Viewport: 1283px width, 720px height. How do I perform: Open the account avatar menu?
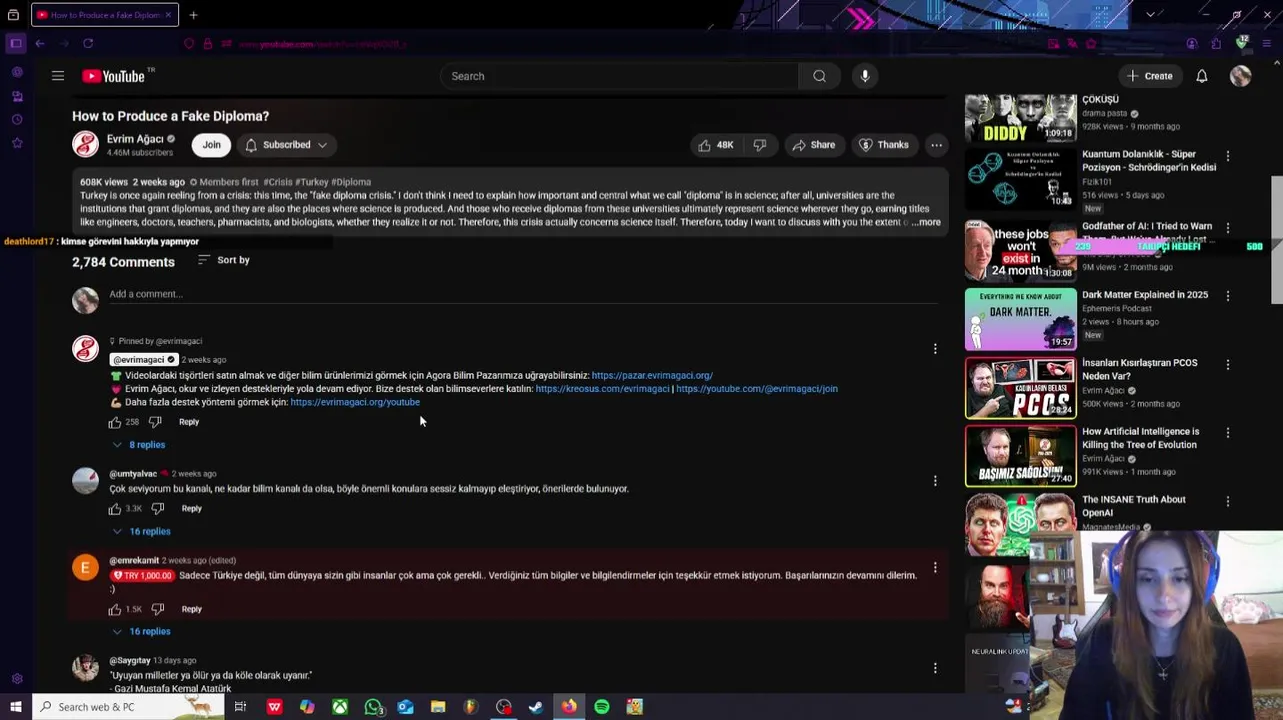(x=1240, y=76)
